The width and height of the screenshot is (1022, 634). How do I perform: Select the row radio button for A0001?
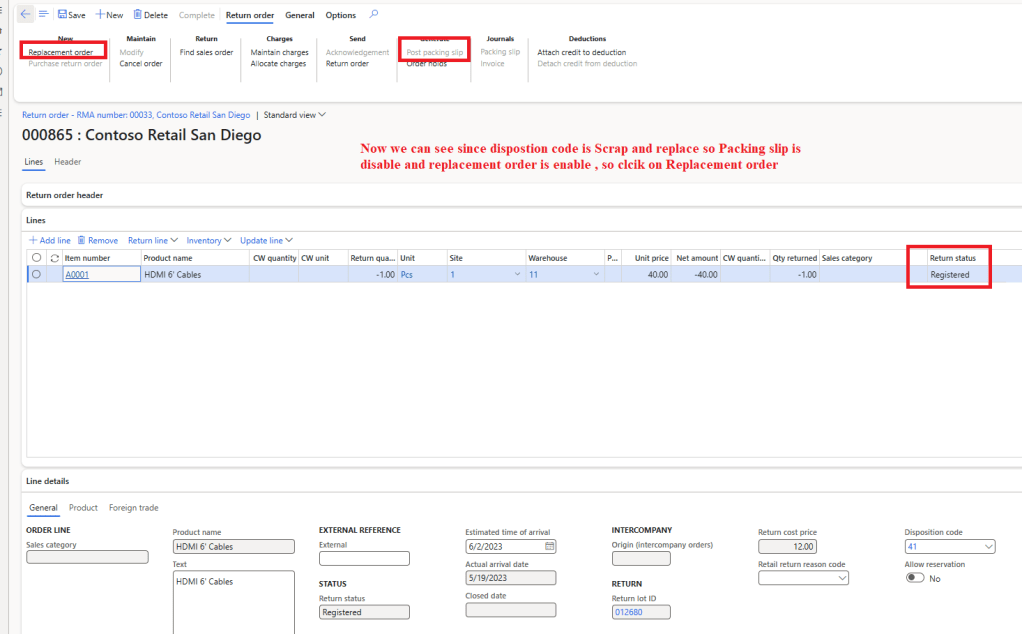click(x=37, y=274)
